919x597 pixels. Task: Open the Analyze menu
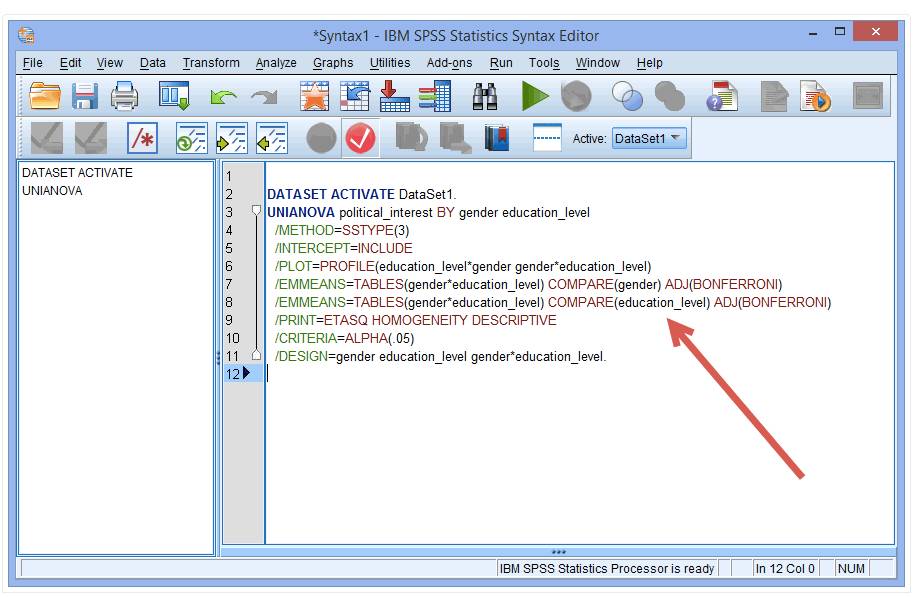point(276,63)
